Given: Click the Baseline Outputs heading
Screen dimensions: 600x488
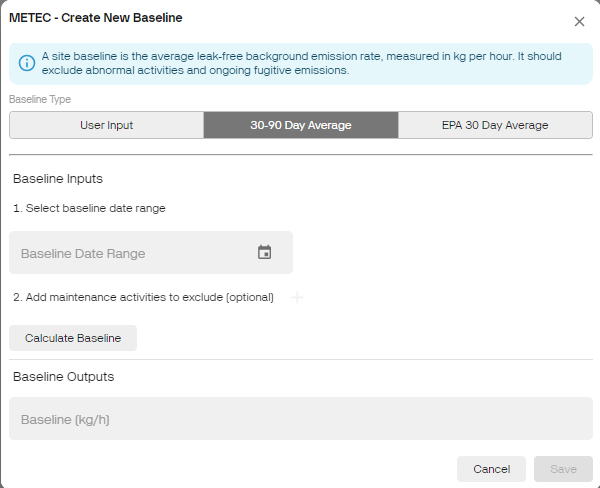Looking at the screenshot, I should pyautogui.click(x=63, y=377).
